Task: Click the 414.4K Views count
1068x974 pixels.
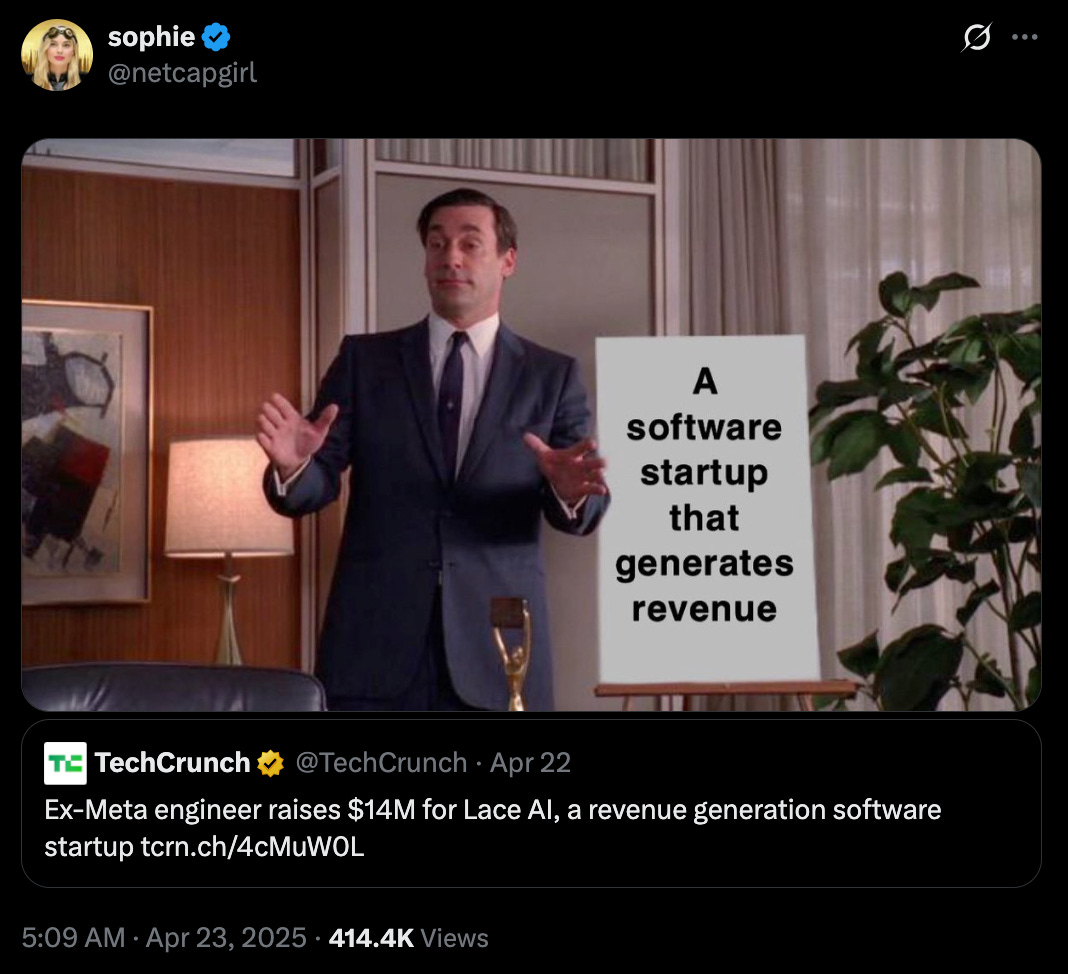Action: pyautogui.click(x=409, y=938)
